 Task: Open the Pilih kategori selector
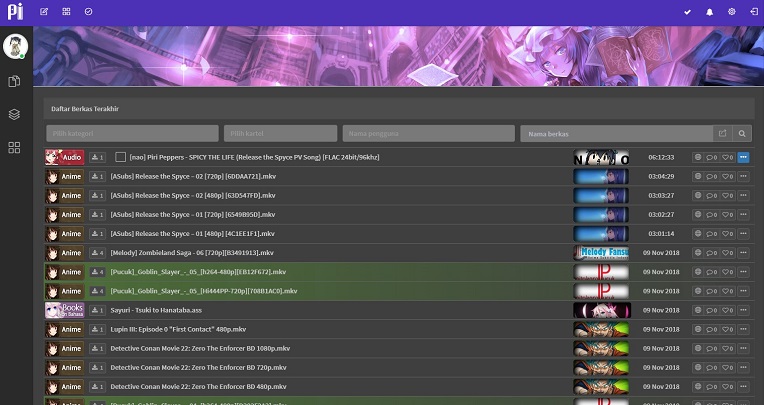coord(133,134)
